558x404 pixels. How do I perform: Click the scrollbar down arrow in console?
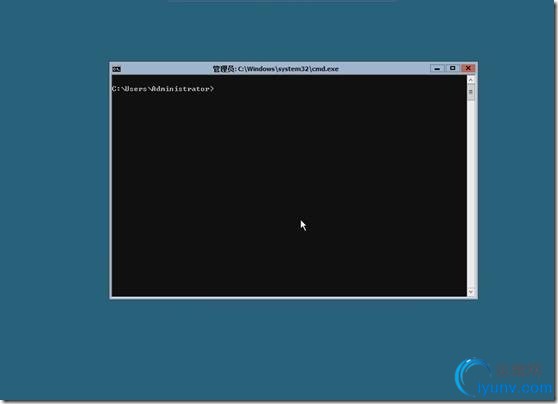tap(470, 292)
